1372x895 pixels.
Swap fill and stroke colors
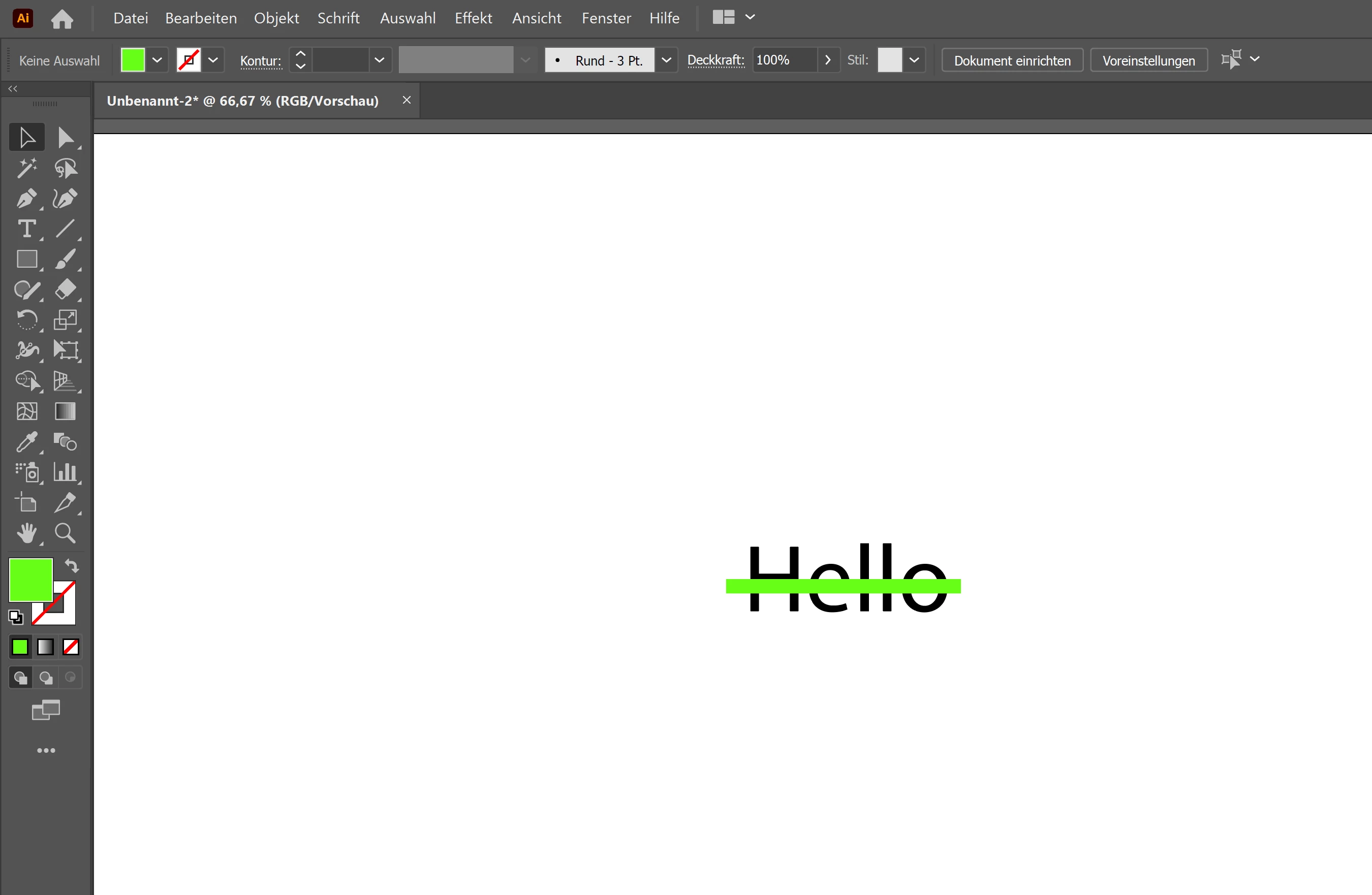pyautogui.click(x=72, y=566)
